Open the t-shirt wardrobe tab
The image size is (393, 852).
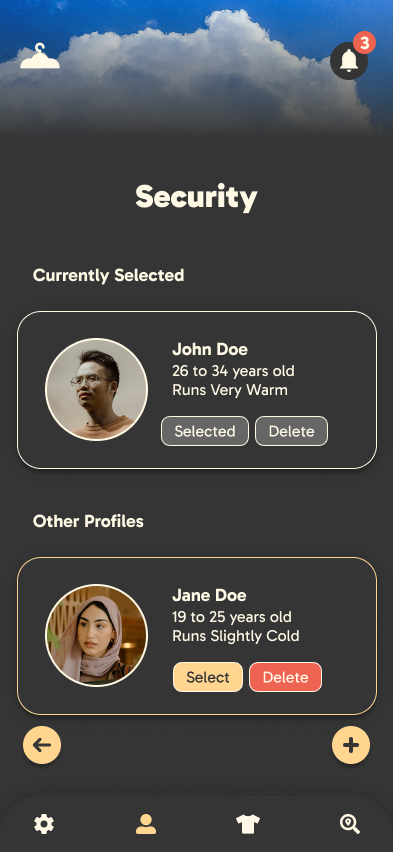(x=248, y=824)
